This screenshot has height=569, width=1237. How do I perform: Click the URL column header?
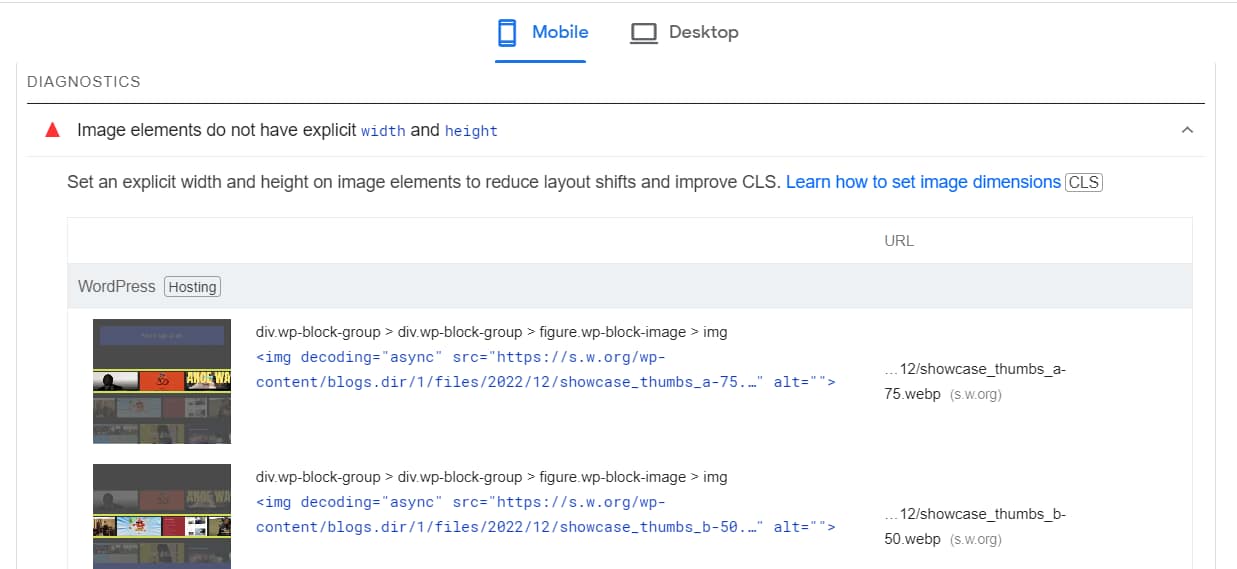[x=899, y=241]
